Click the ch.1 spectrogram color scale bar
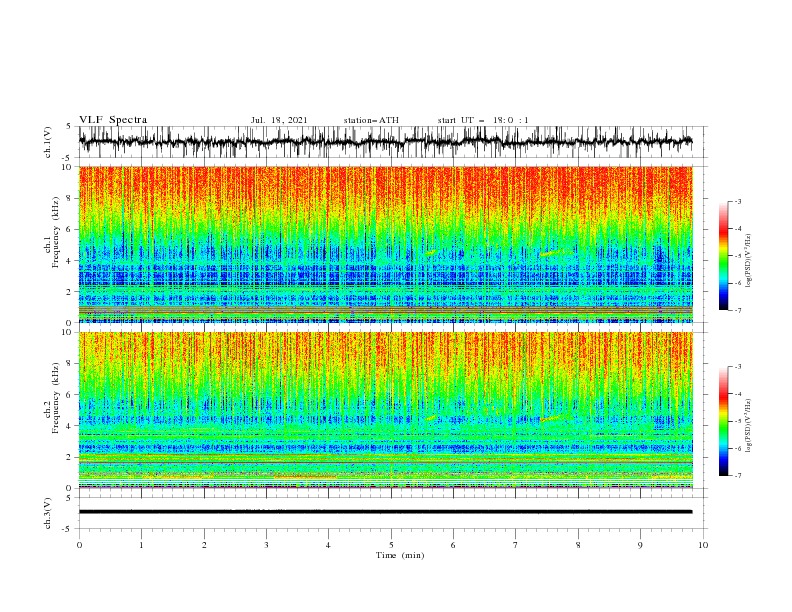The width and height of the screenshot is (792, 612). (x=724, y=256)
